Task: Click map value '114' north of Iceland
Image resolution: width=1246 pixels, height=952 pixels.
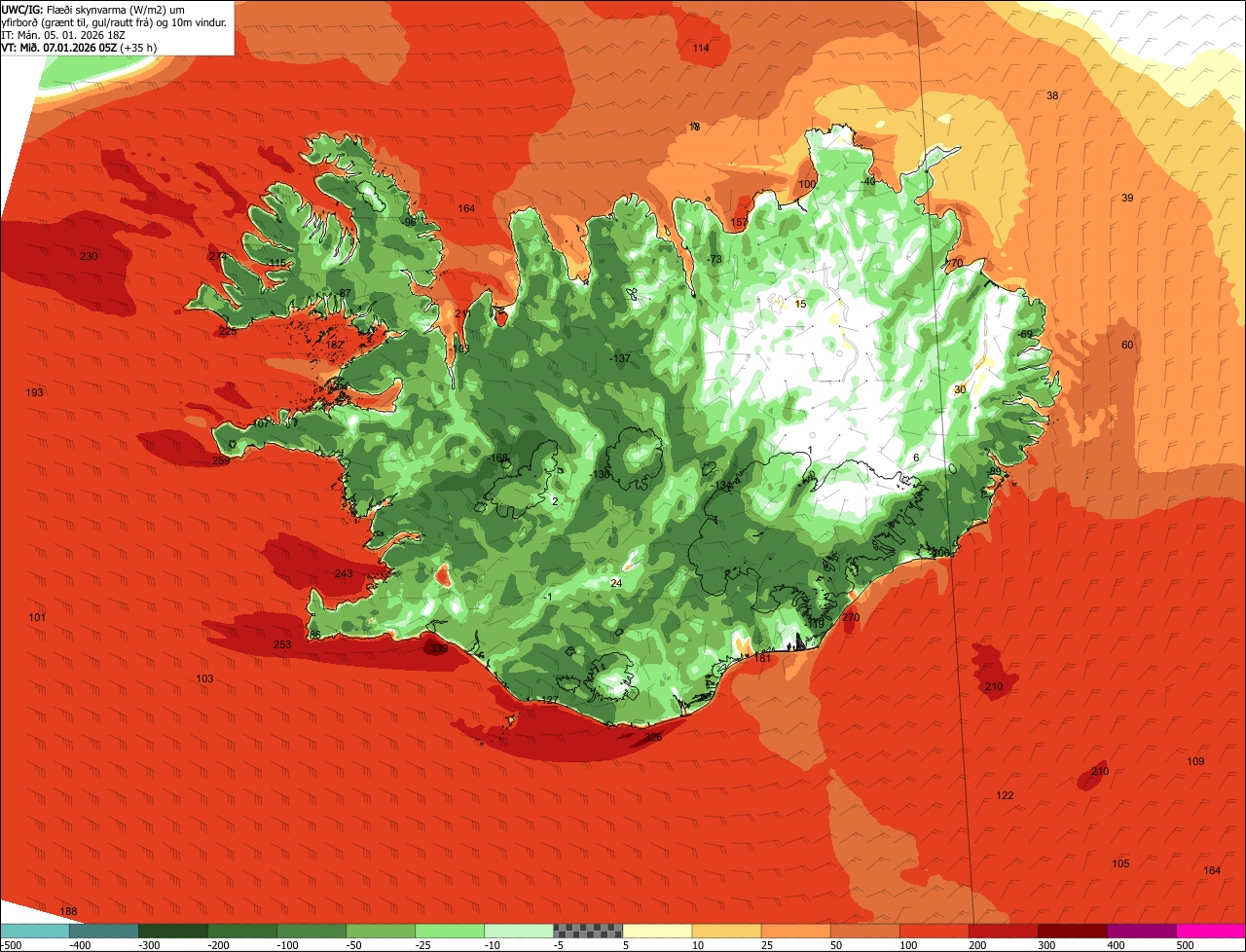Action: [x=701, y=48]
